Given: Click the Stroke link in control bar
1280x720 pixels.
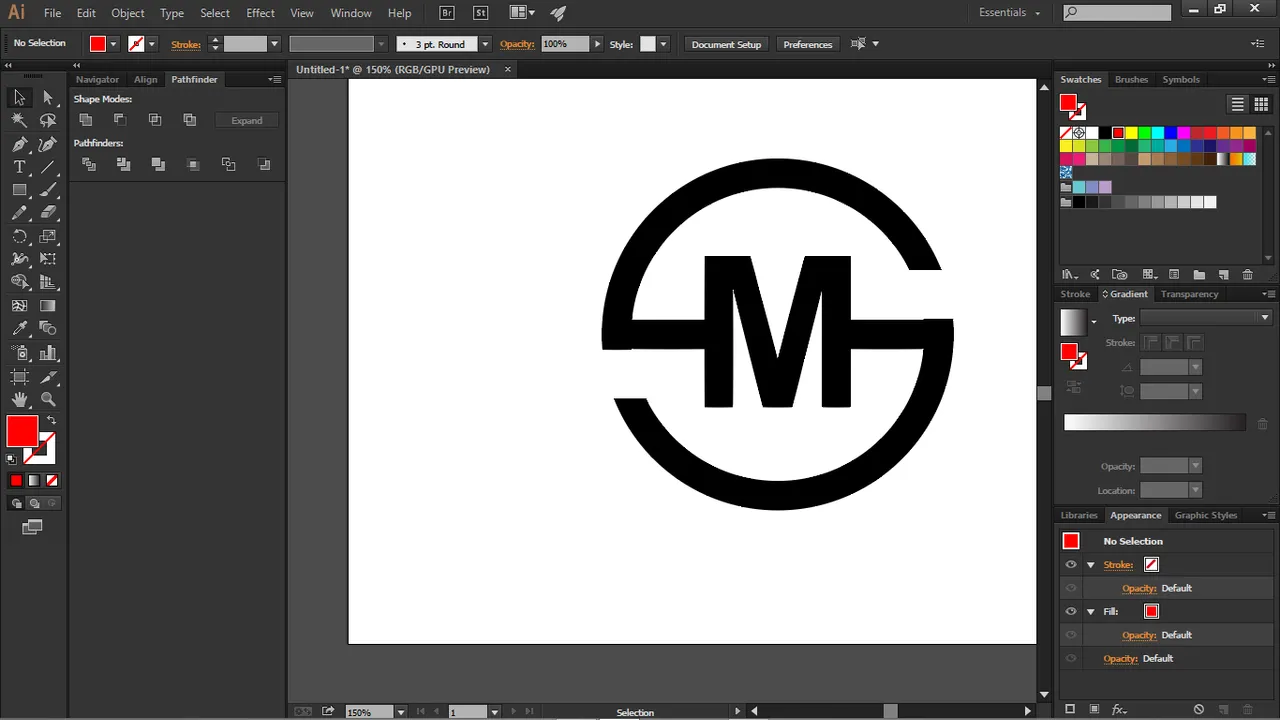Looking at the screenshot, I should pyautogui.click(x=186, y=44).
